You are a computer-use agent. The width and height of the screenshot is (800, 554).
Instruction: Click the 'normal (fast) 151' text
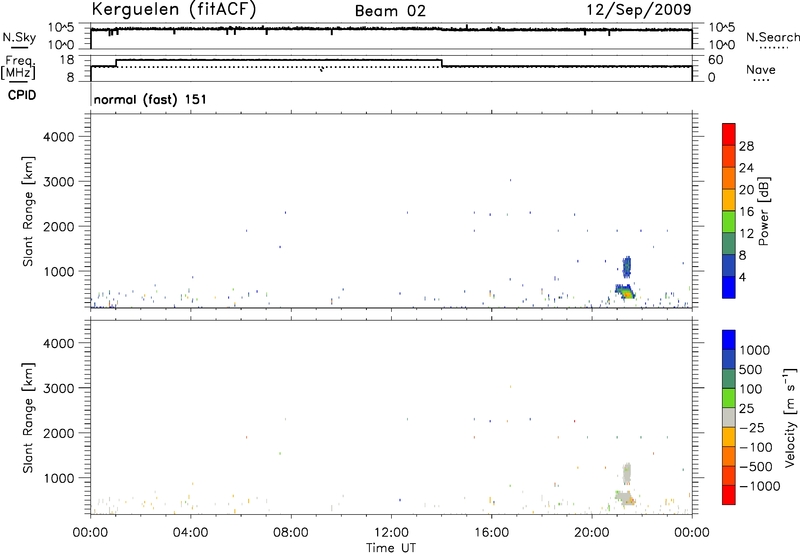click(x=150, y=99)
